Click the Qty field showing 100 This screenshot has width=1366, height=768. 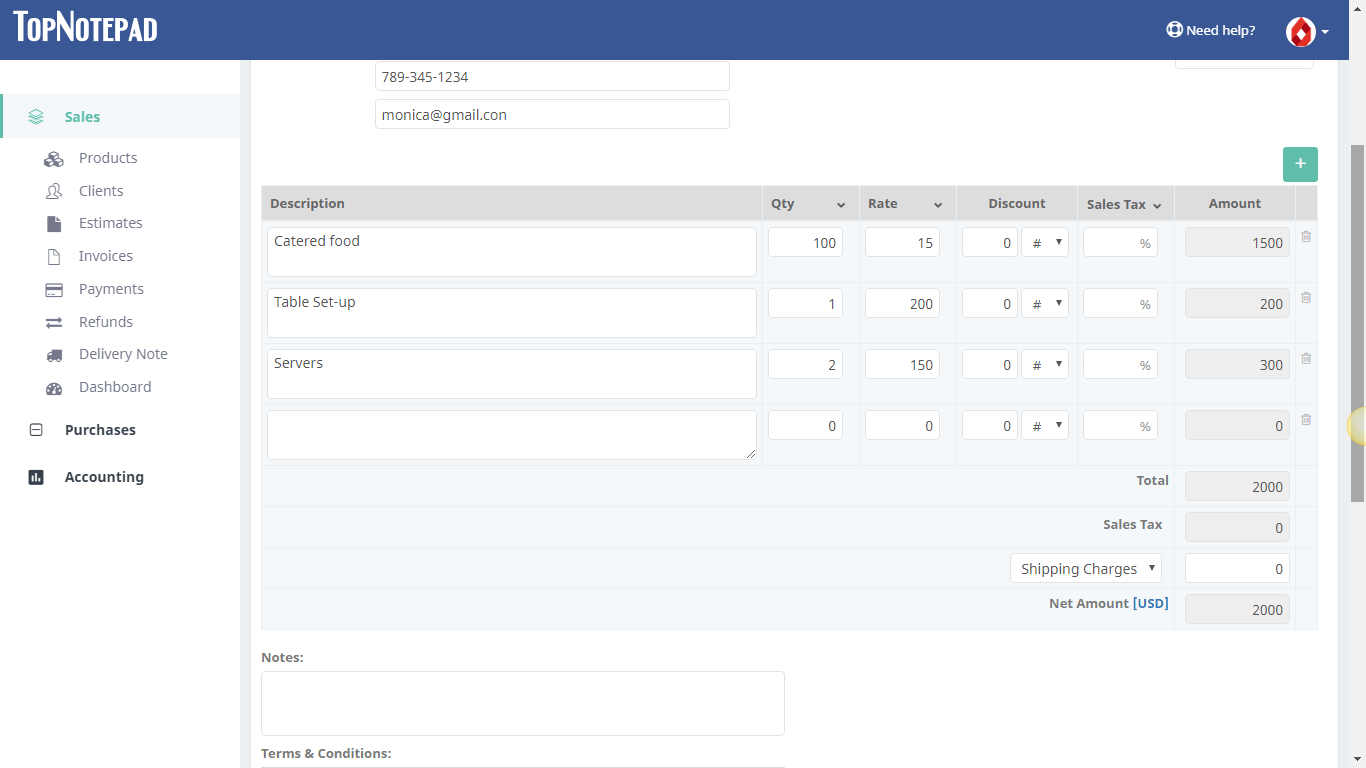(x=805, y=242)
